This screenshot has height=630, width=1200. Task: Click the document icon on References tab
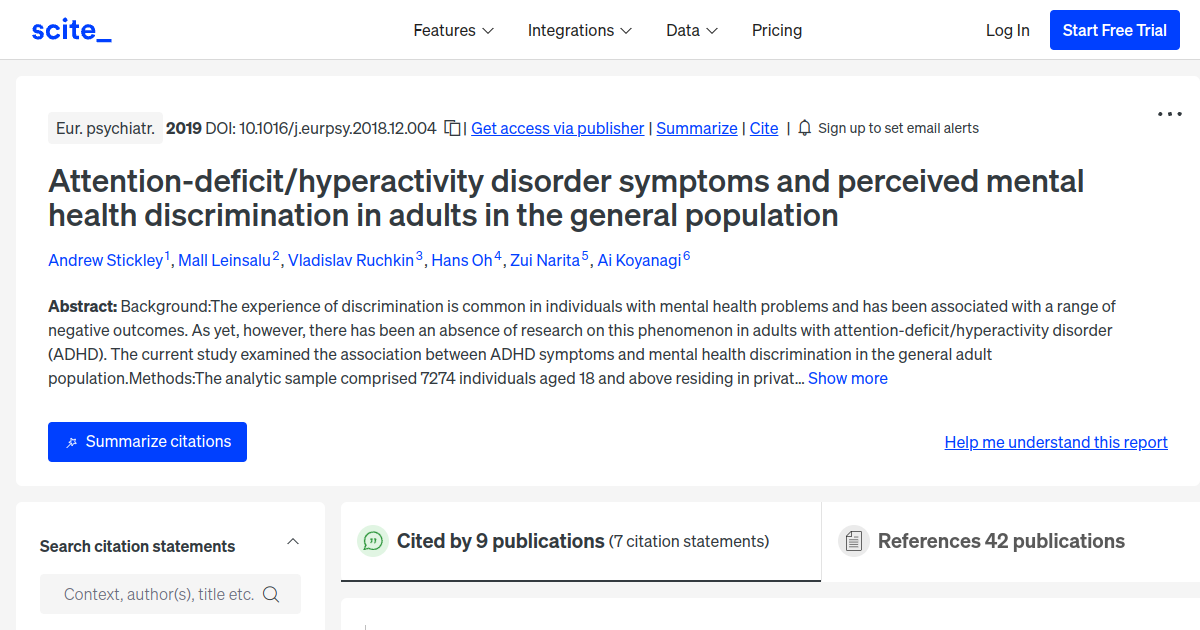[854, 540]
